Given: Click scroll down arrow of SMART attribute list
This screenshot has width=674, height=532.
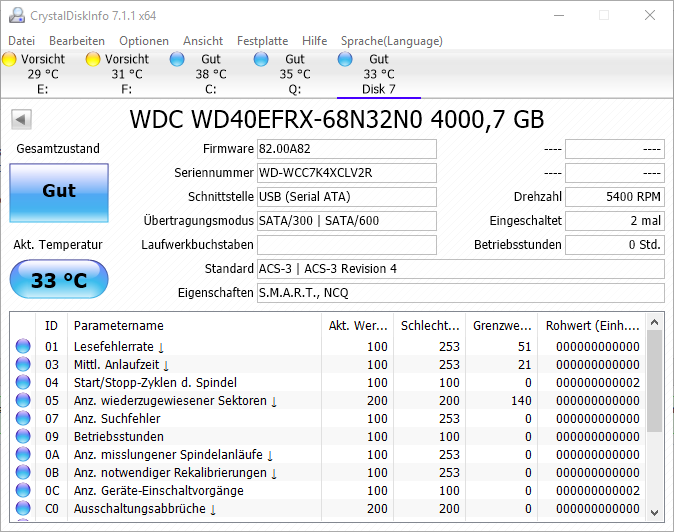Looking at the screenshot, I should point(655,512).
